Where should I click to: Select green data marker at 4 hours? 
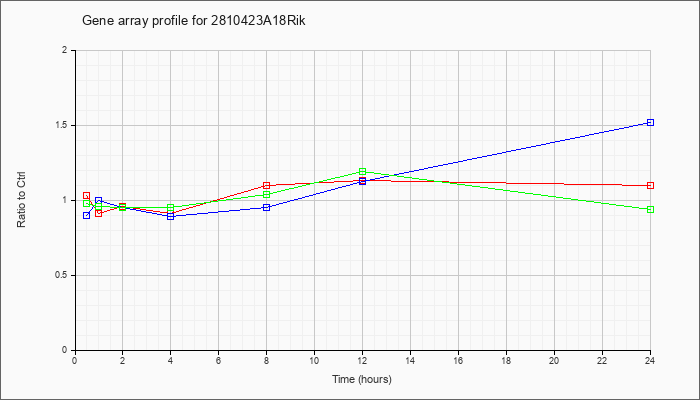[x=171, y=208]
